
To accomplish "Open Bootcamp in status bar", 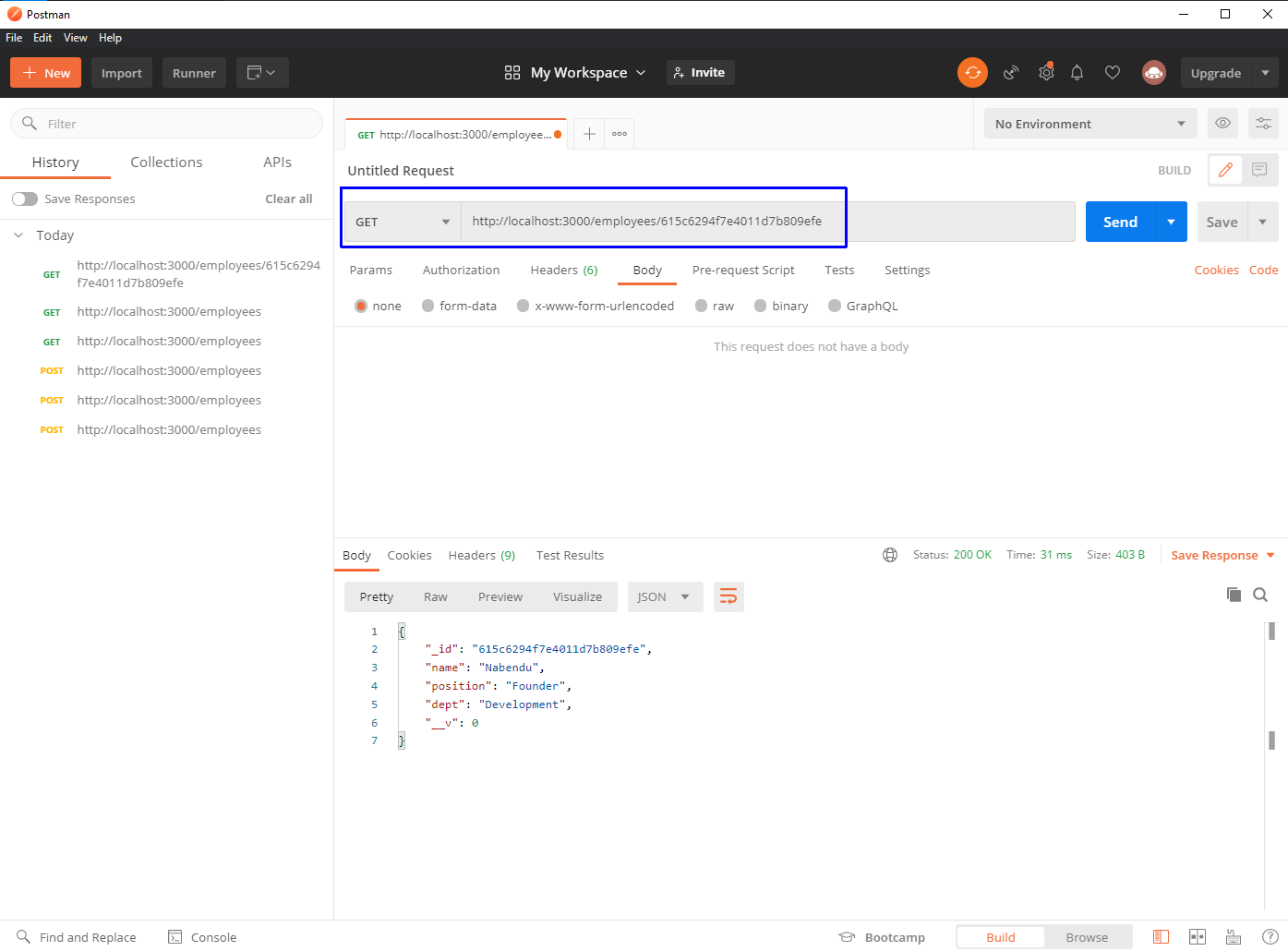I will (882, 937).
